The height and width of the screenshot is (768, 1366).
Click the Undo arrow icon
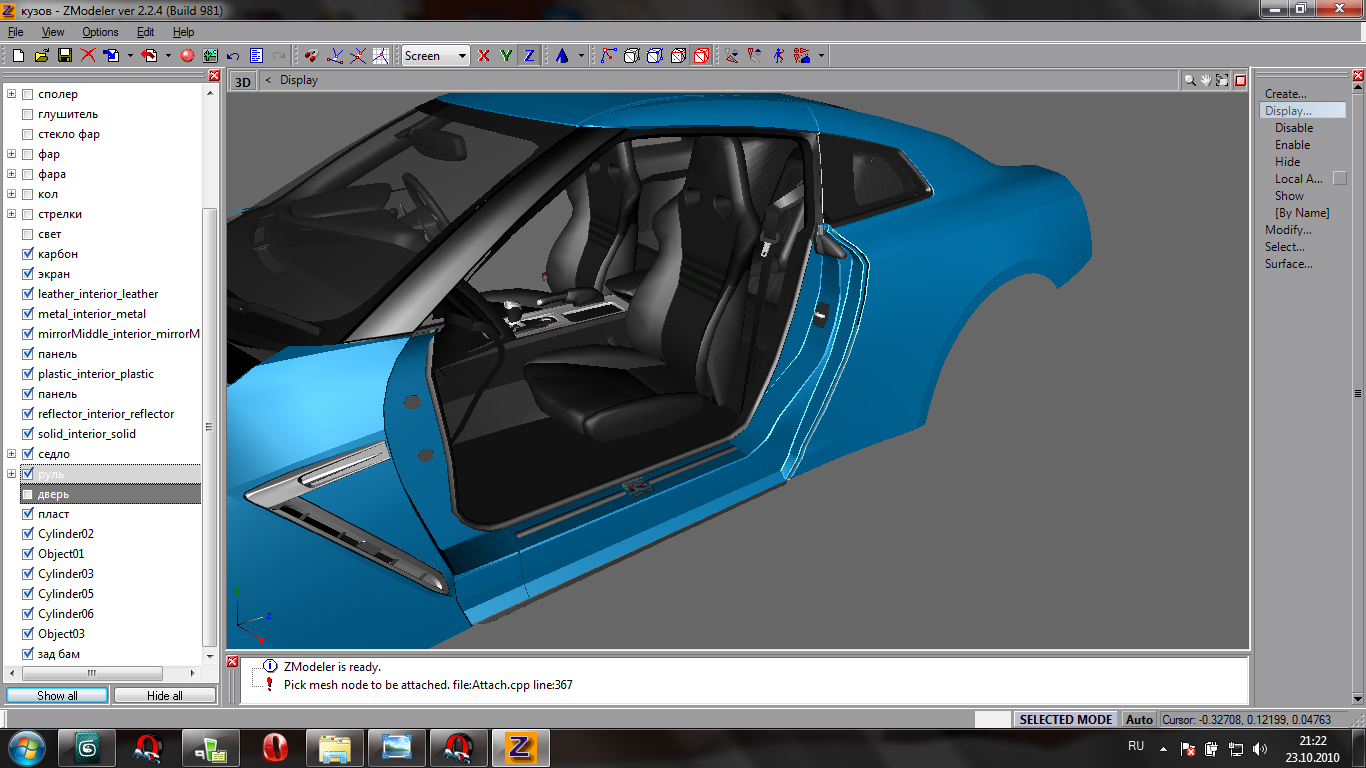coord(233,56)
